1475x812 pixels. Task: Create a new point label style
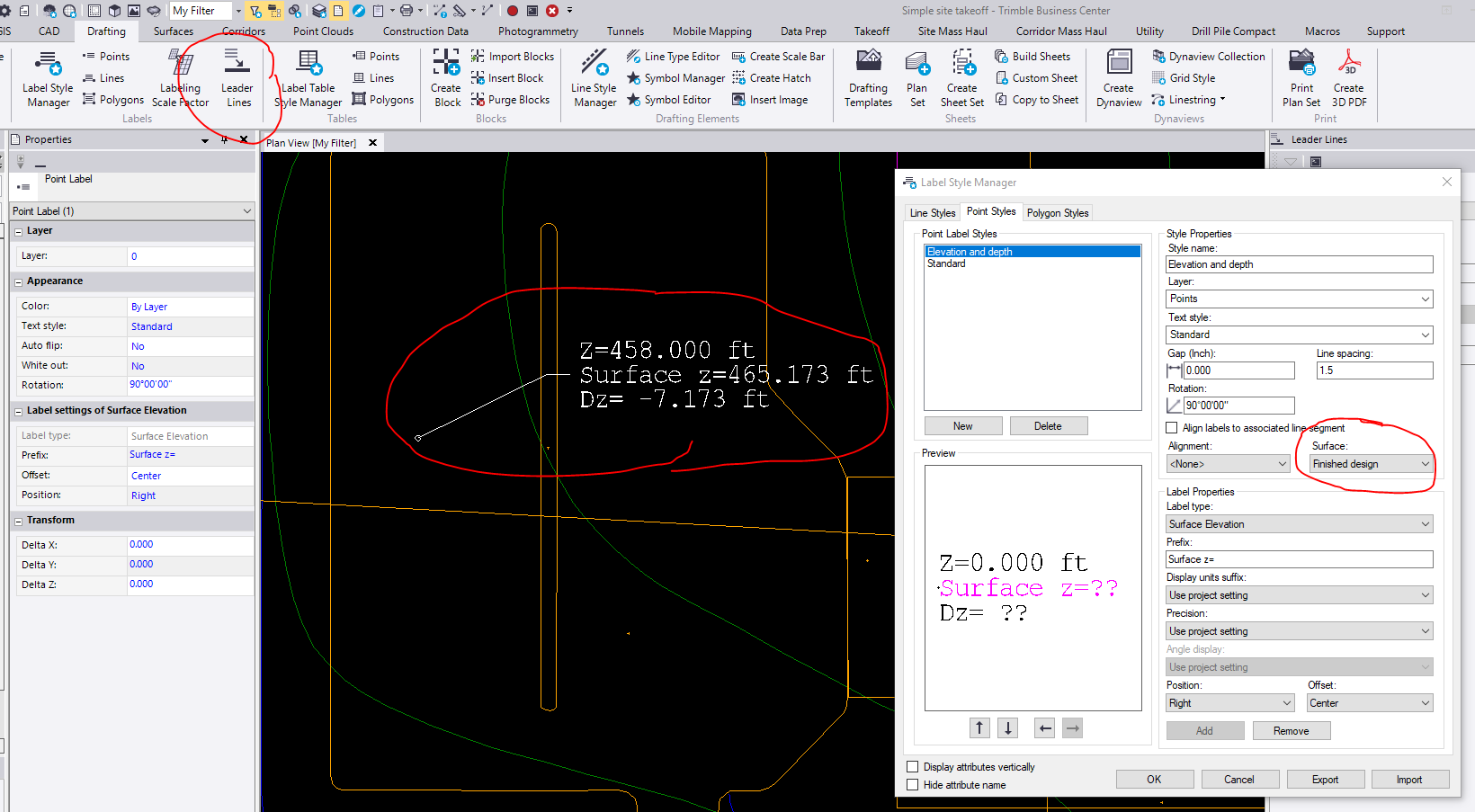[962, 425]
